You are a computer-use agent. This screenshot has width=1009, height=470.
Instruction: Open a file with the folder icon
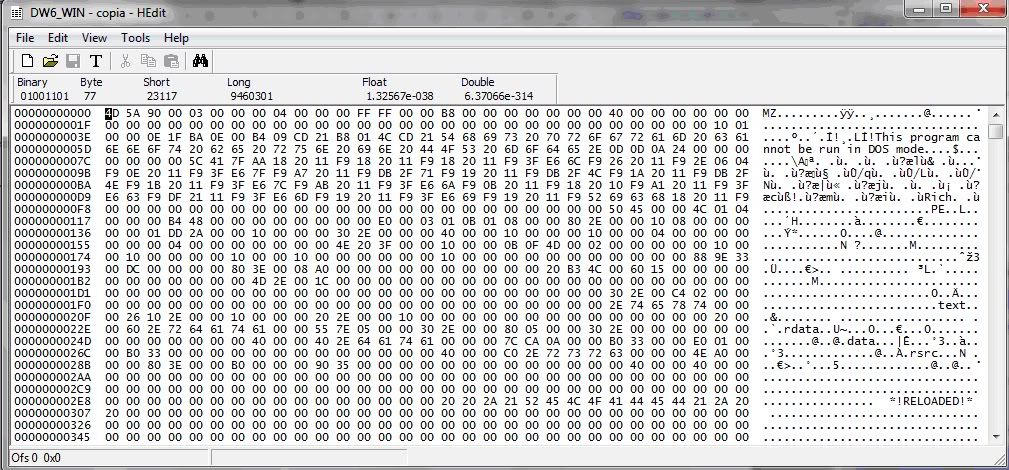50,61
